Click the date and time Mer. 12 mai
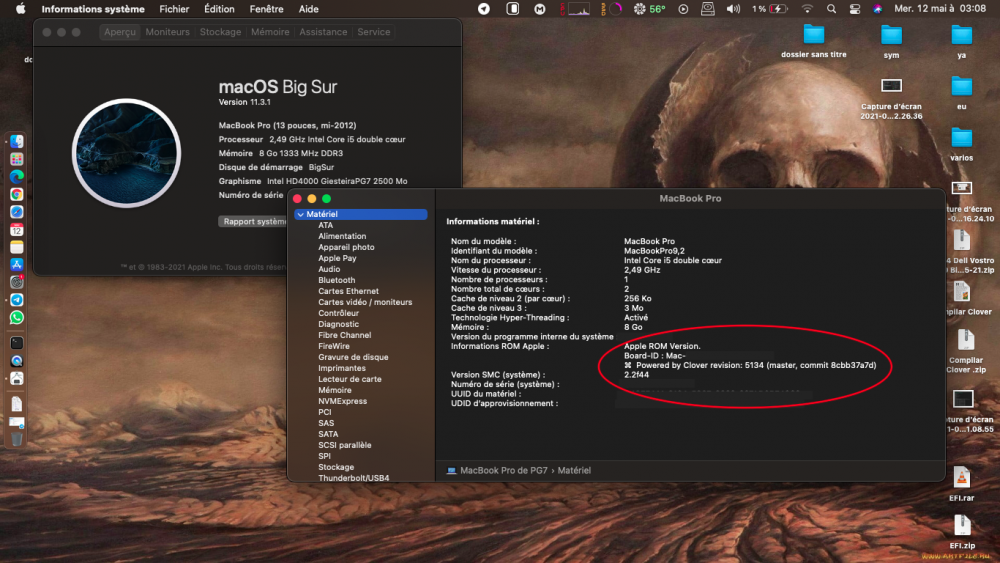 940,9
